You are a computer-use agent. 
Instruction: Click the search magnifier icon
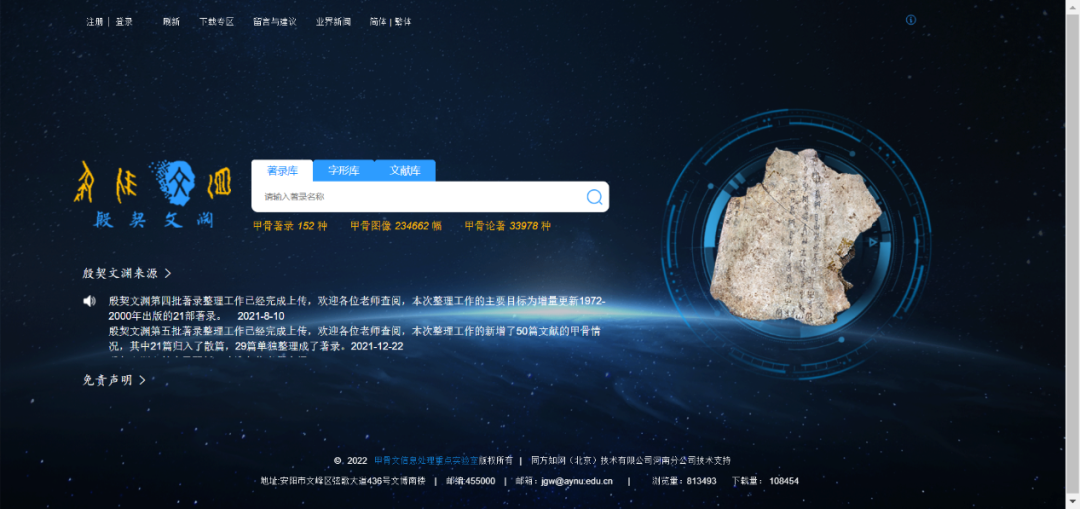(594, 197)
